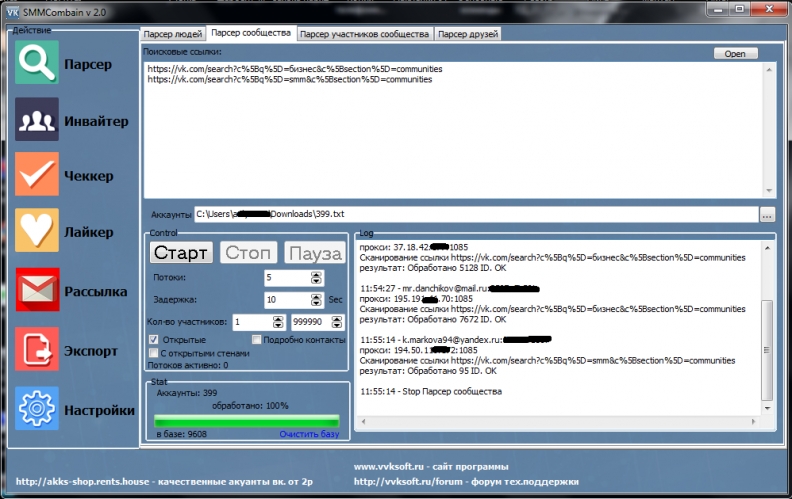Click Log horizontal scrollbar left arrow
Screen dimensions: 792x499
click(363, 422)
